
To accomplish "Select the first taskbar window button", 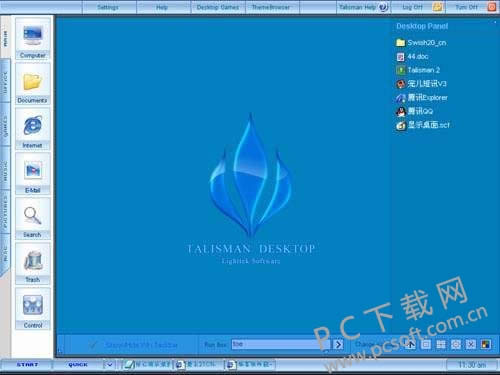I will point(147,365).
